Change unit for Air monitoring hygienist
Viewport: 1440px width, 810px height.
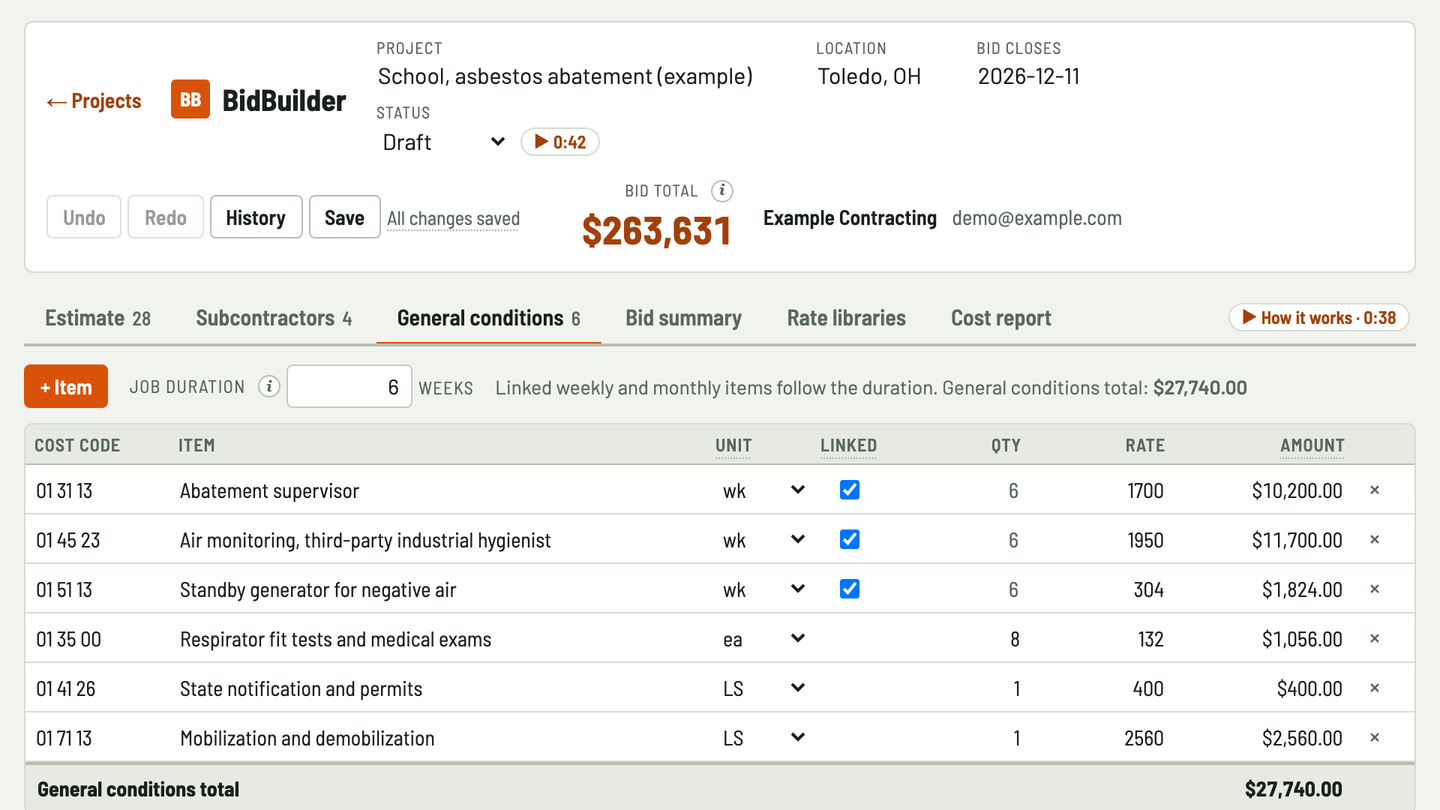(763, 540)
